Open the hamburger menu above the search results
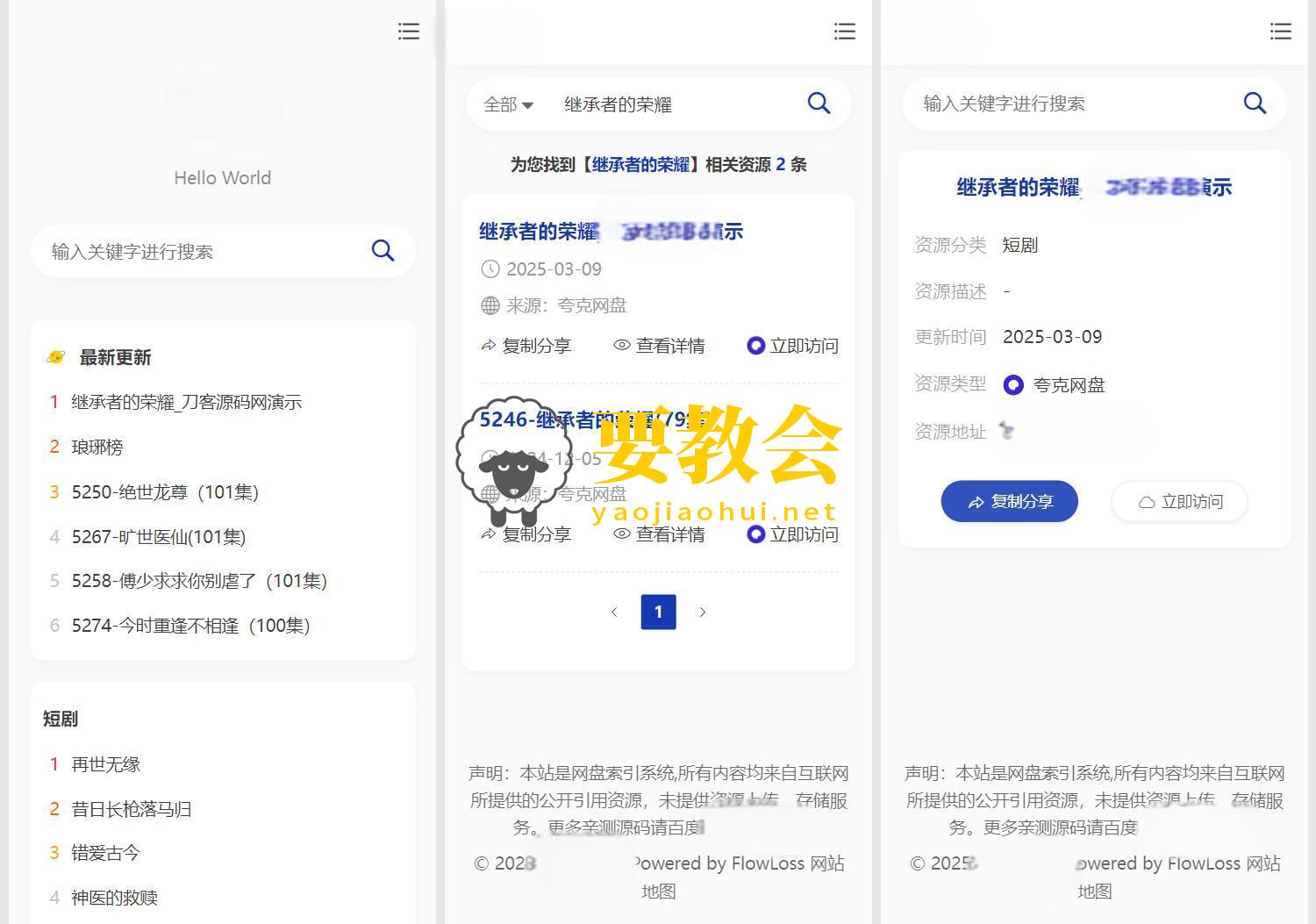Viewport: 1316px width, 924px height. tap(844, 32)
